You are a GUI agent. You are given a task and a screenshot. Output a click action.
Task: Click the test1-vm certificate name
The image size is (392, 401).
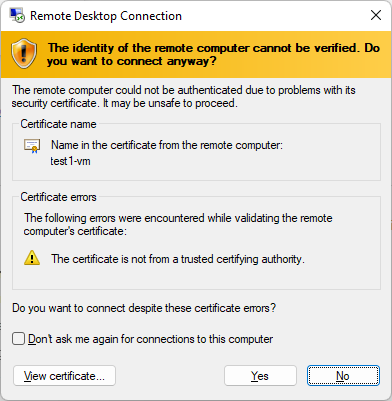pyautogui.click(x=70, y=161)
